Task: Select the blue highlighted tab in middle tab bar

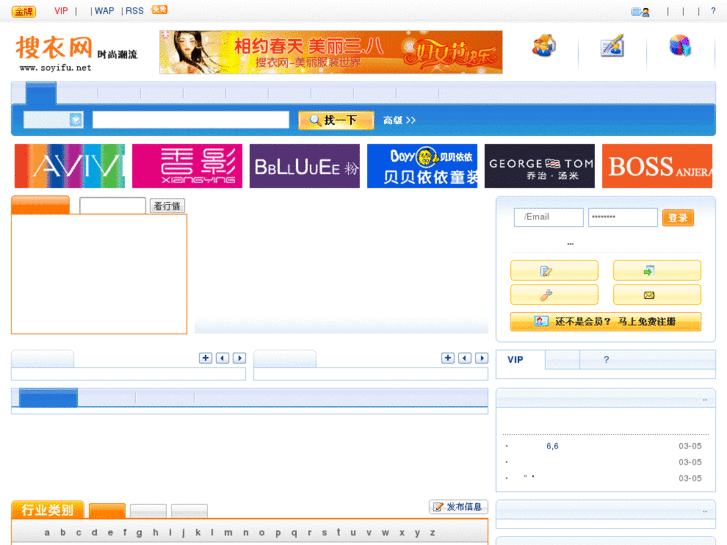Action: 48,398
